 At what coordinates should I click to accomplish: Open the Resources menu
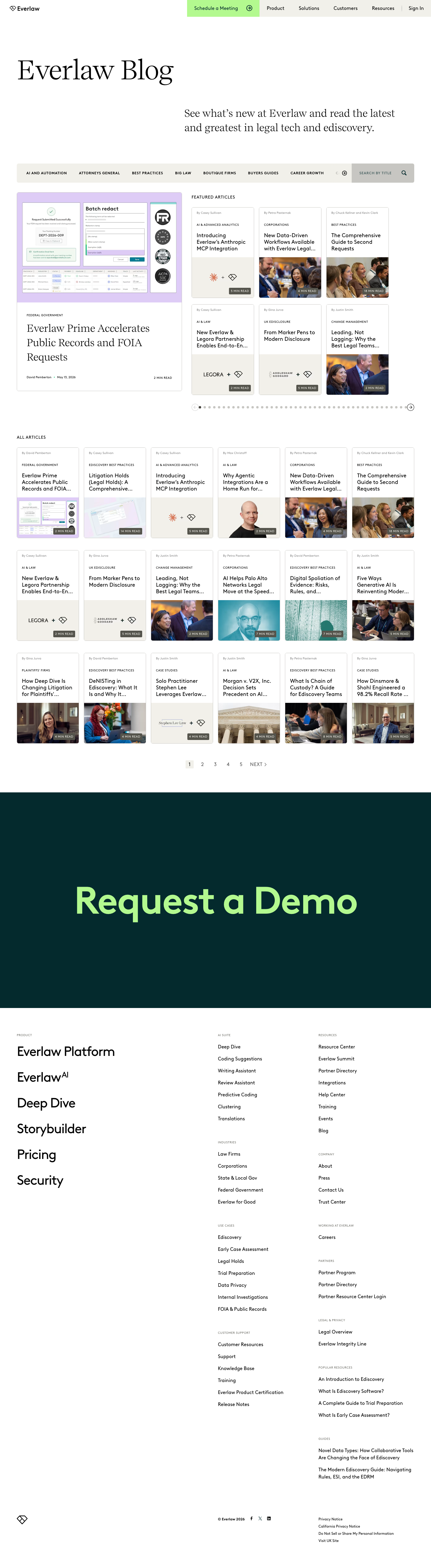383,8
